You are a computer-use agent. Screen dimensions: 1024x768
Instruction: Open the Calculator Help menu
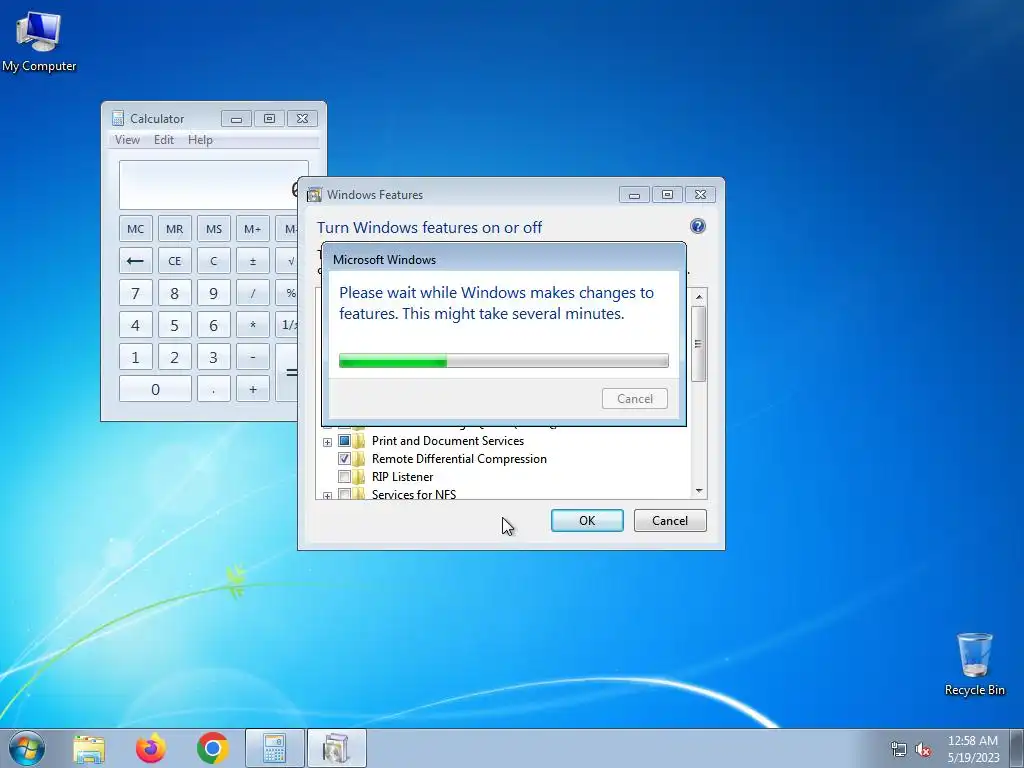200,140
